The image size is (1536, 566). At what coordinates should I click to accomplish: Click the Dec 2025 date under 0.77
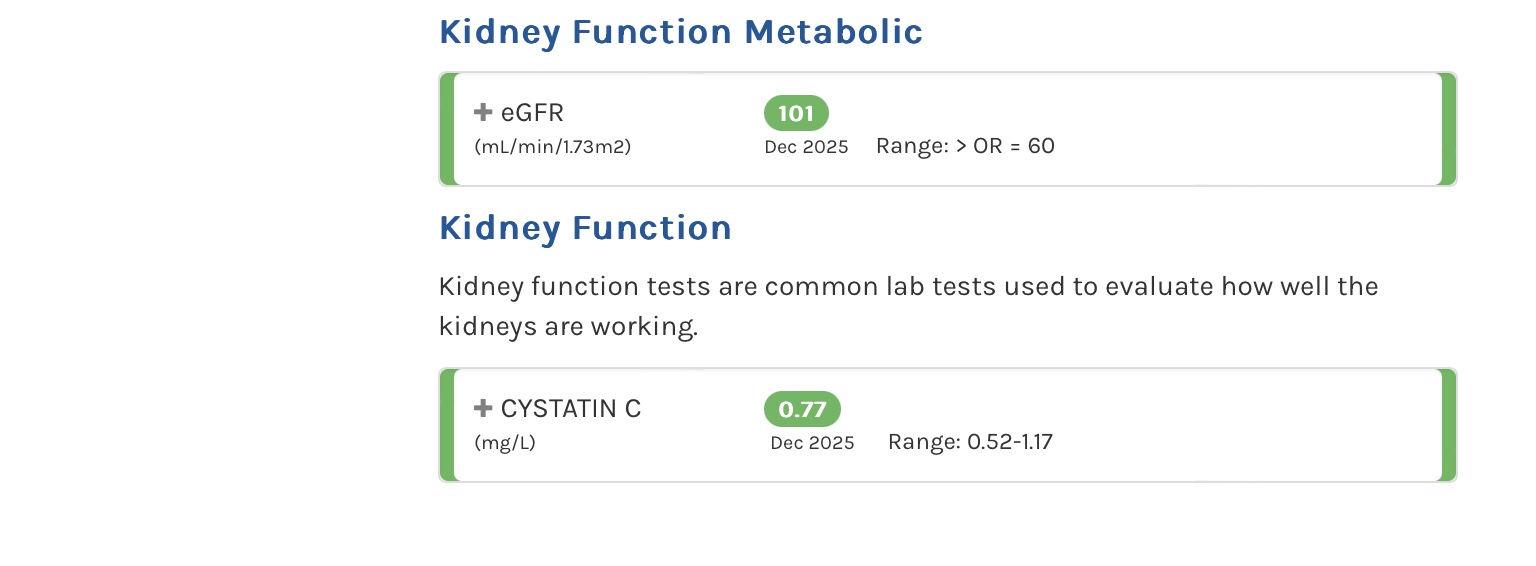tap(812, 443)
